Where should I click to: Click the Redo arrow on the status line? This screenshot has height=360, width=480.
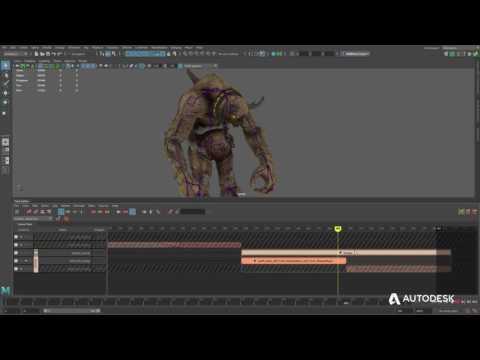point(60,54)
